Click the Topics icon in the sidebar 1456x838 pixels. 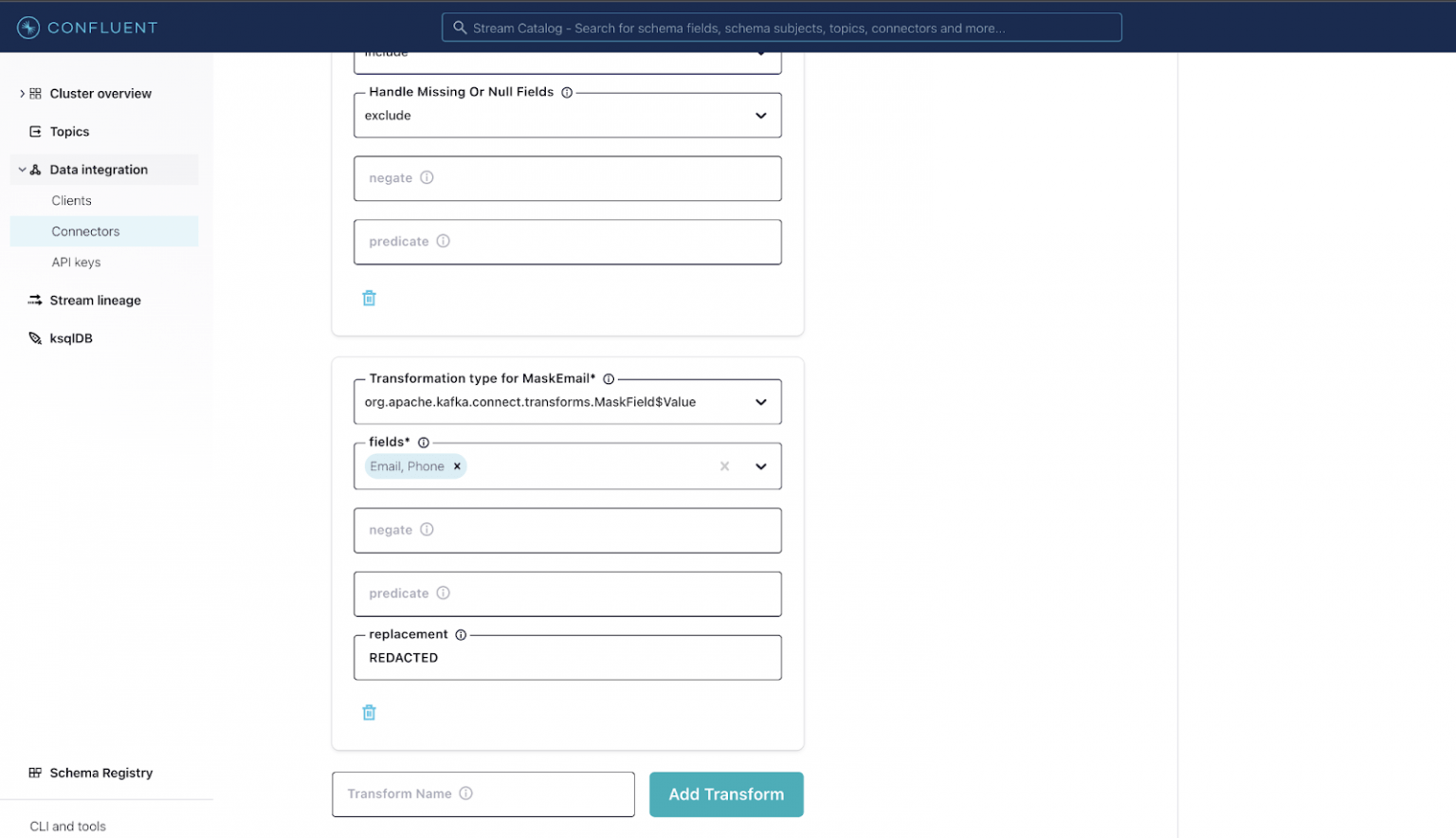point(34,131)
